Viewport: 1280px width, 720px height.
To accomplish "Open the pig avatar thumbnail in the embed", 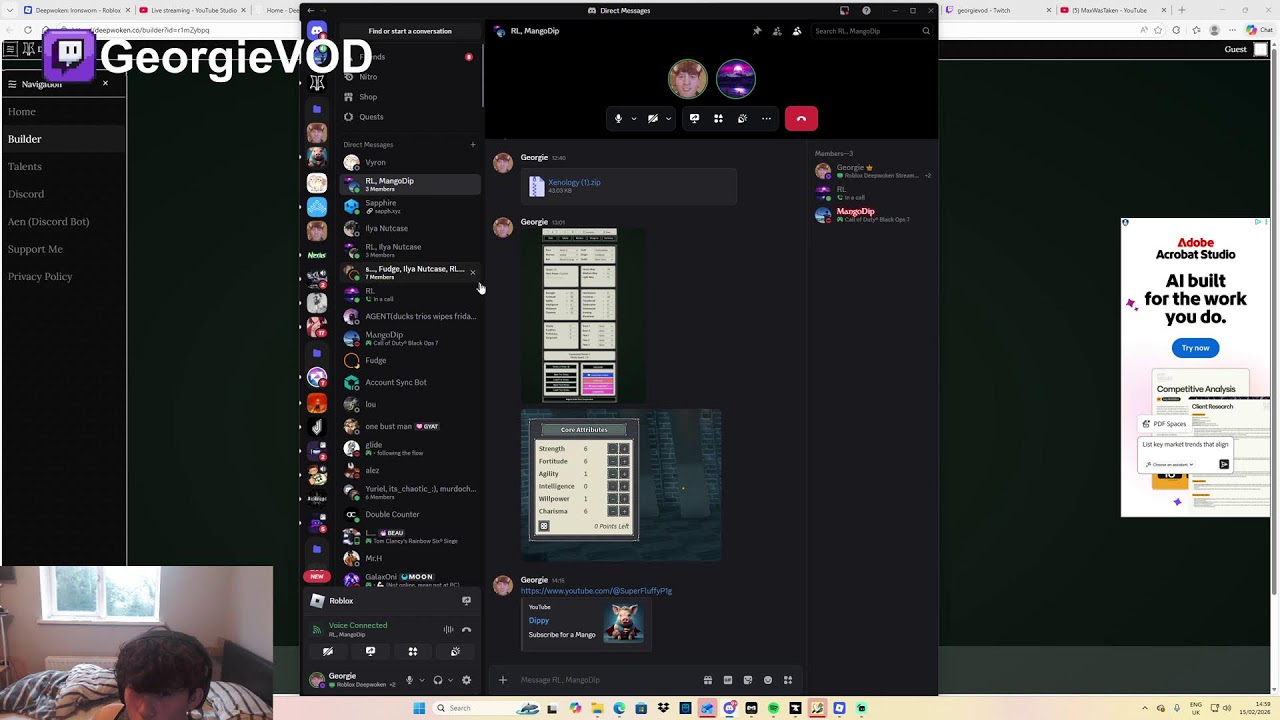I will click(x=623, y=622).
